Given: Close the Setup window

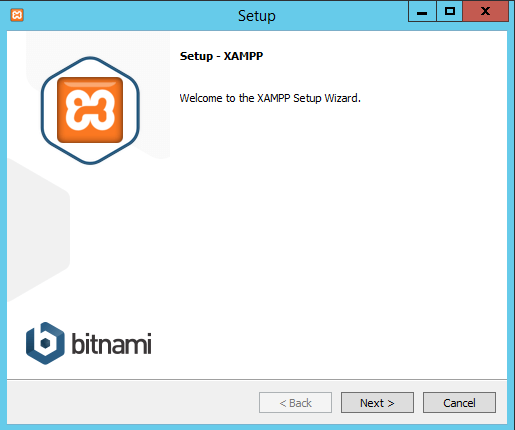Looking at the screenshot, I should (x=485, y=12).
